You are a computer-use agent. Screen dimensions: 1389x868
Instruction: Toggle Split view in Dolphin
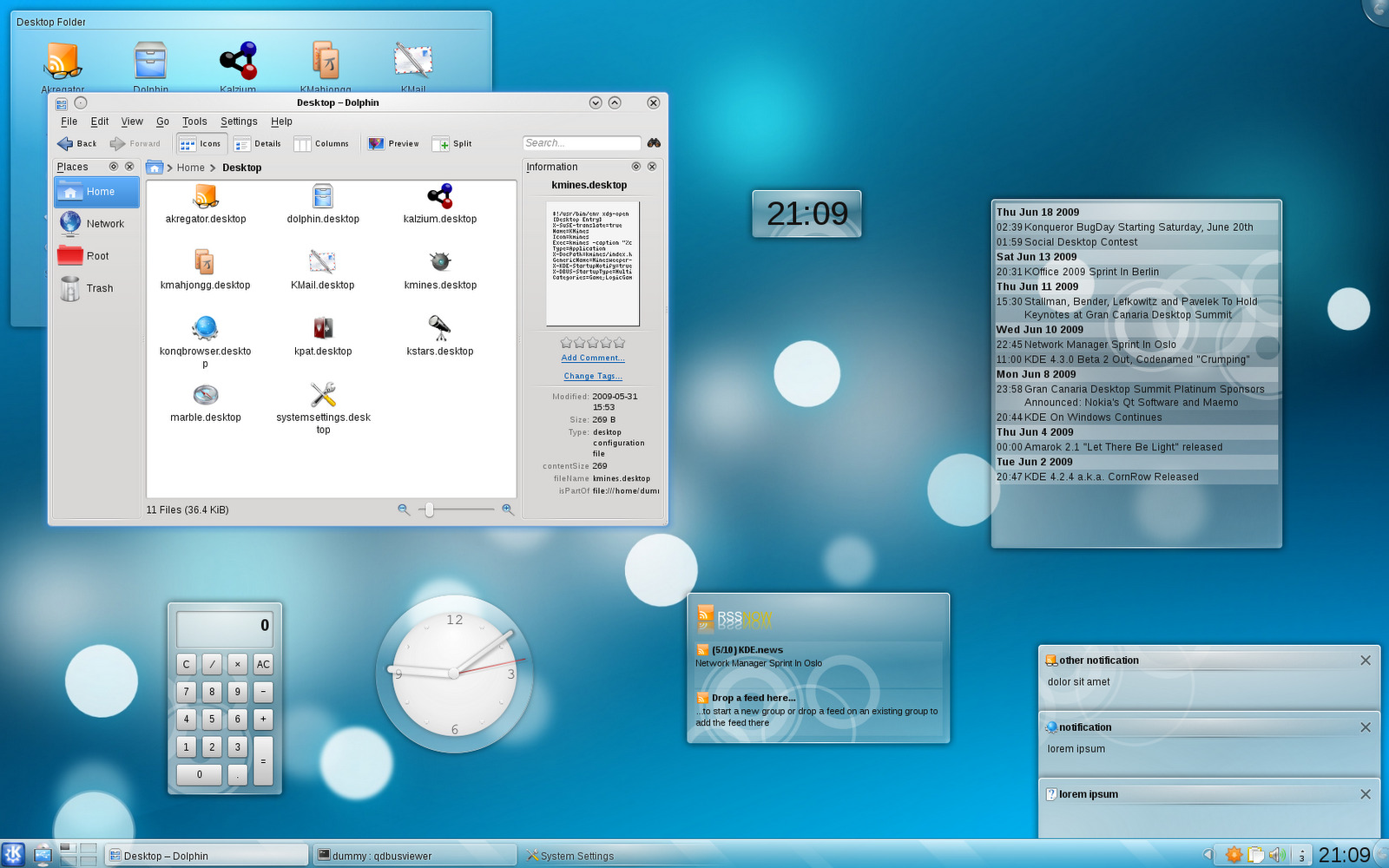tap(452, 144)
